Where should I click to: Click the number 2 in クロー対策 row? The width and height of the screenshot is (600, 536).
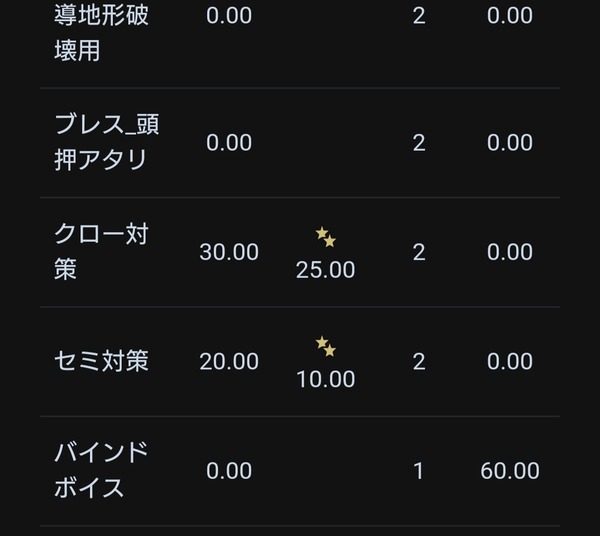(419, 252)
